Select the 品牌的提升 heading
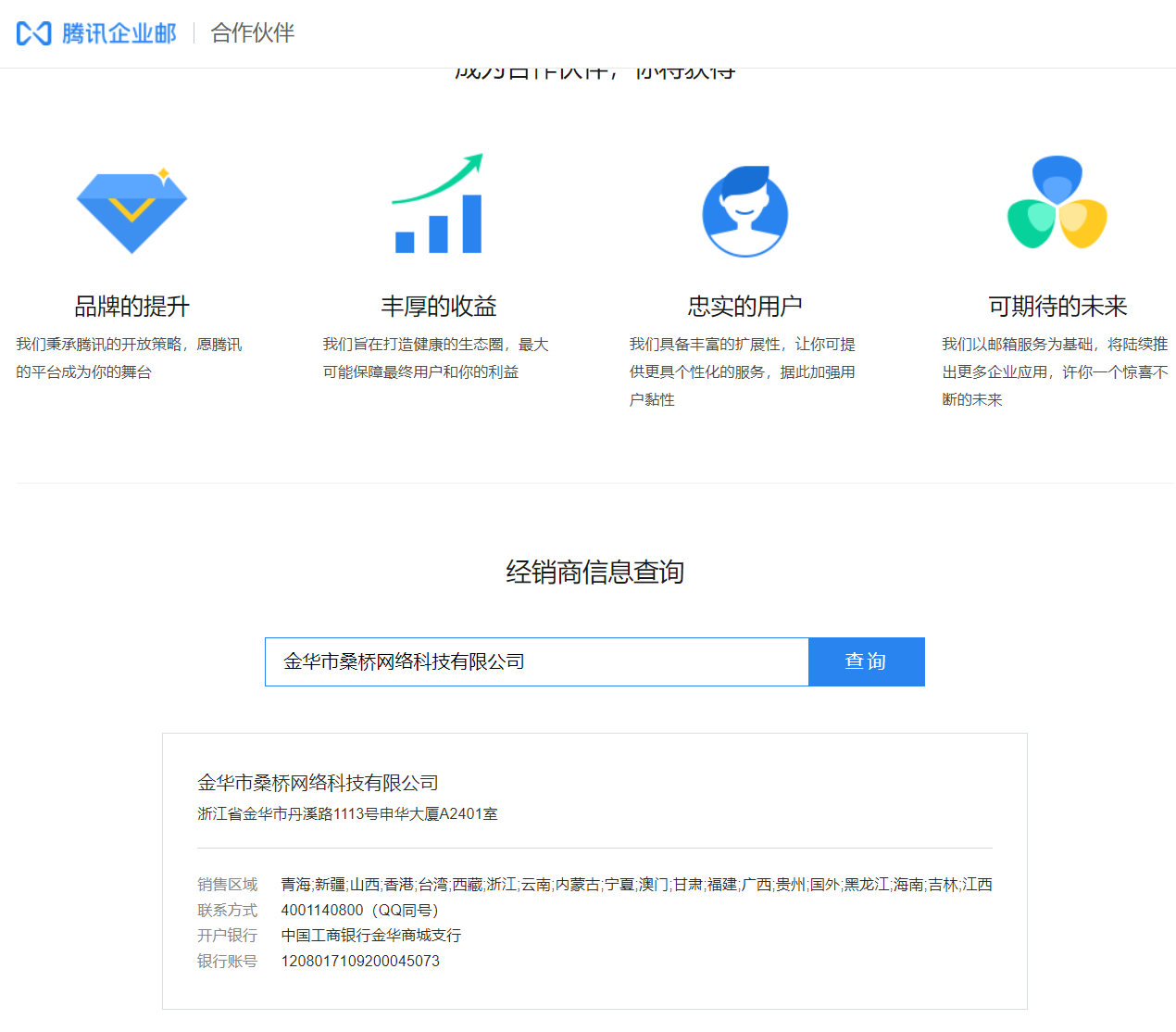 131,306
